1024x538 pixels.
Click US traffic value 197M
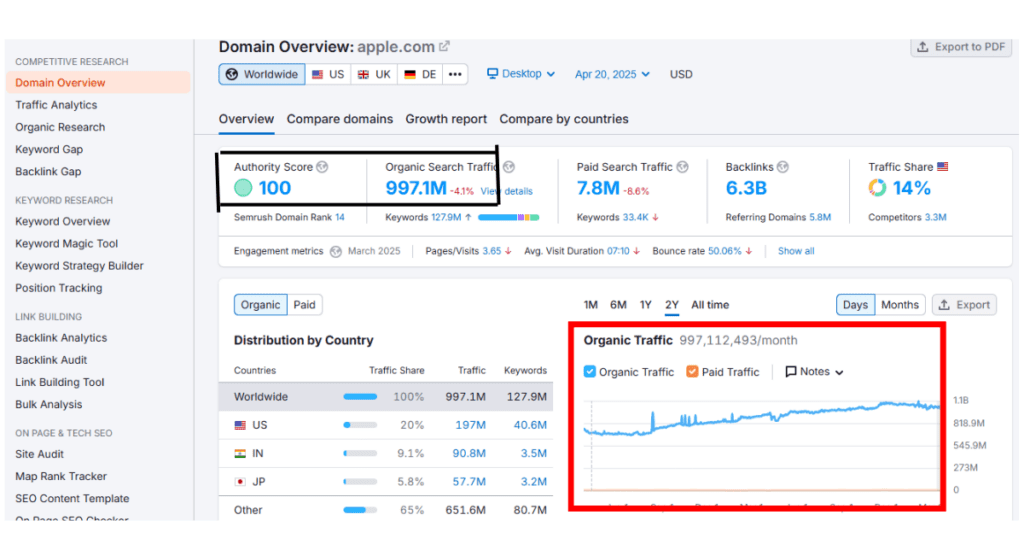[470, 425]
